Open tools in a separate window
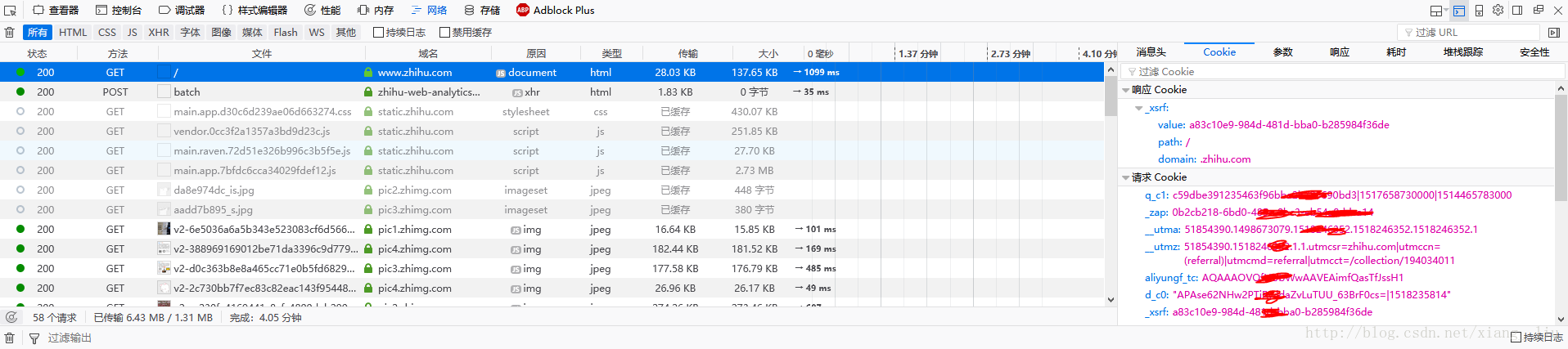Viewport: 1568px width, 349px height. pyautogui.click(x=1538, y=11)
